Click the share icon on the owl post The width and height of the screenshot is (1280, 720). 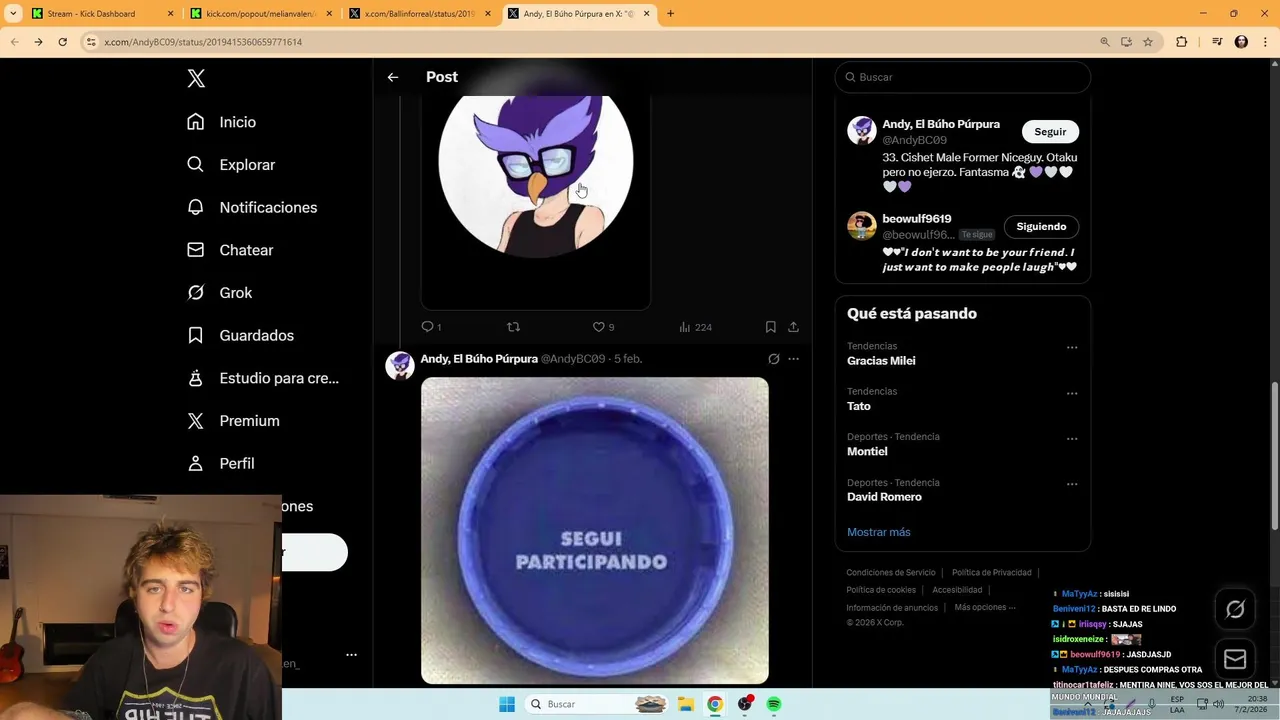point(793,327)
